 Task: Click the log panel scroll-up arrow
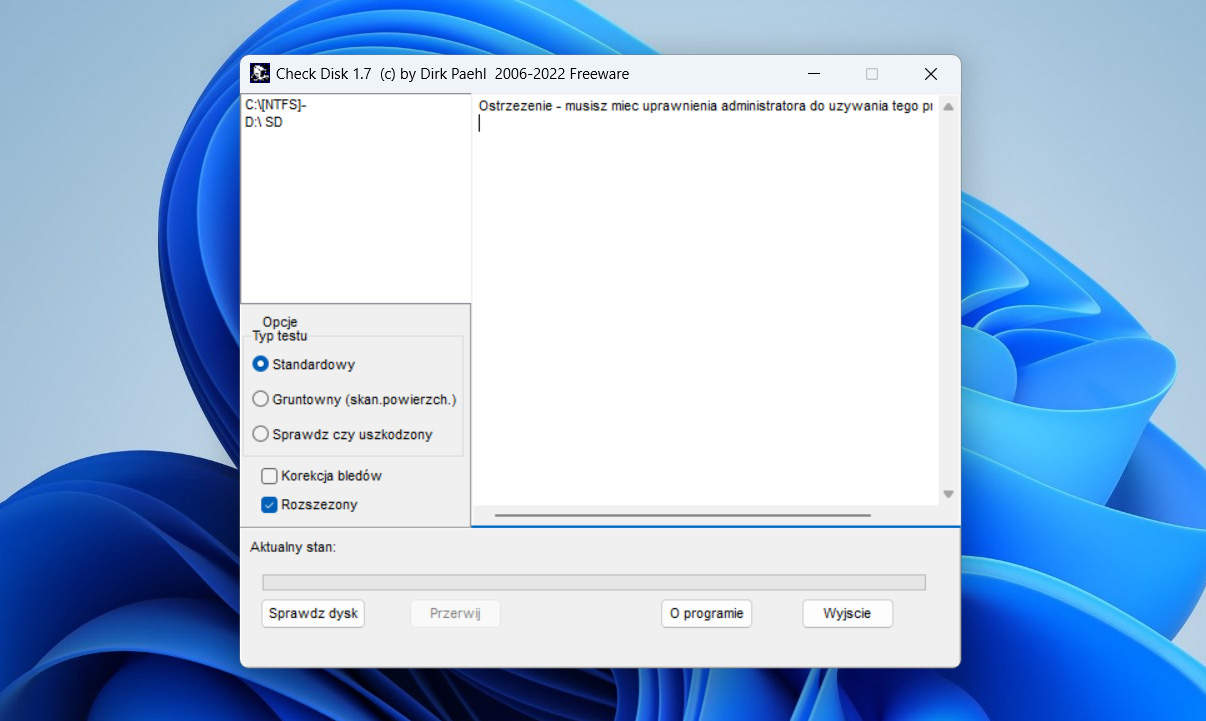coord(947,106)
